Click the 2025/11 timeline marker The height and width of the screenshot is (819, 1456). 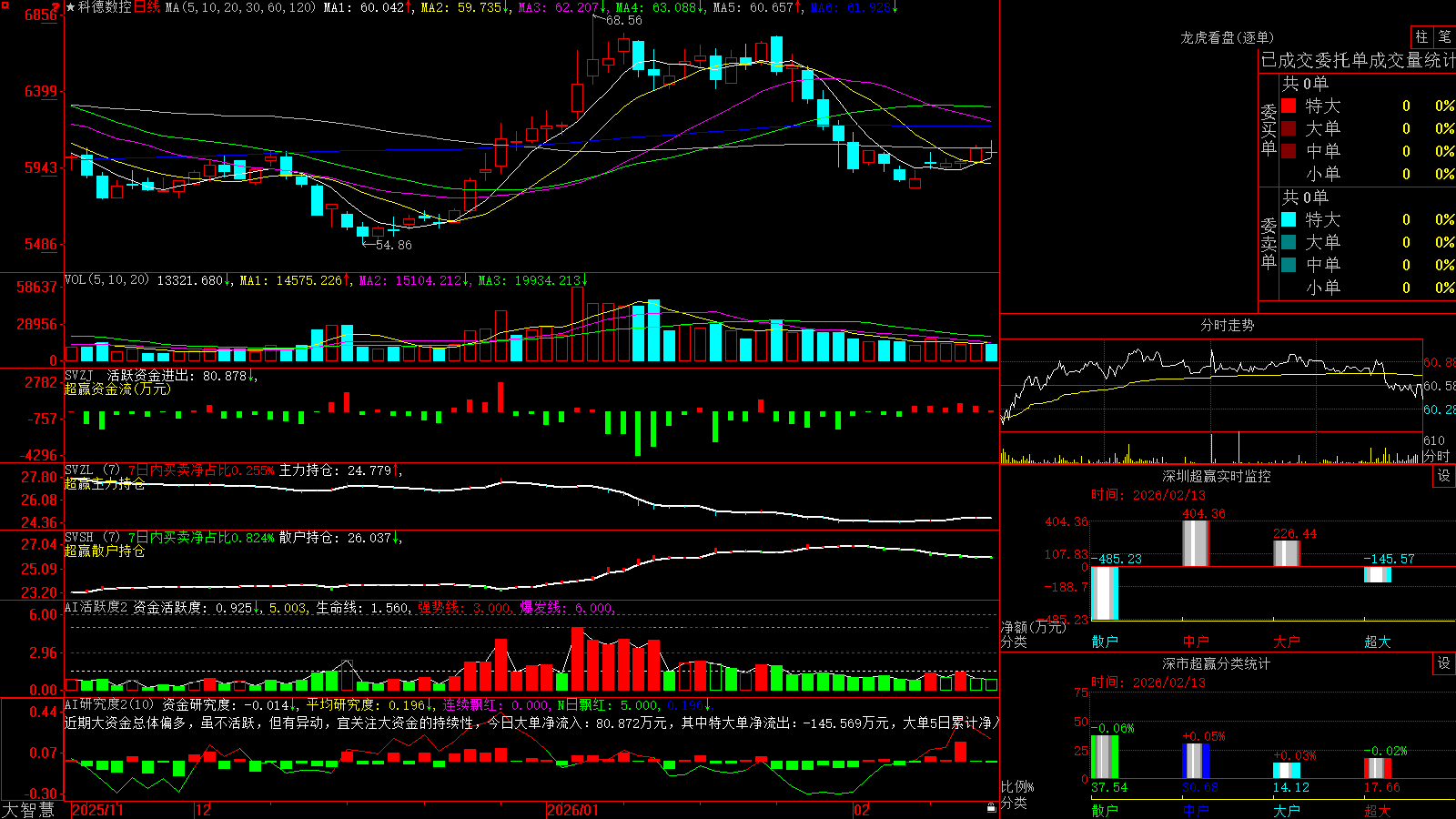point(97,810)
